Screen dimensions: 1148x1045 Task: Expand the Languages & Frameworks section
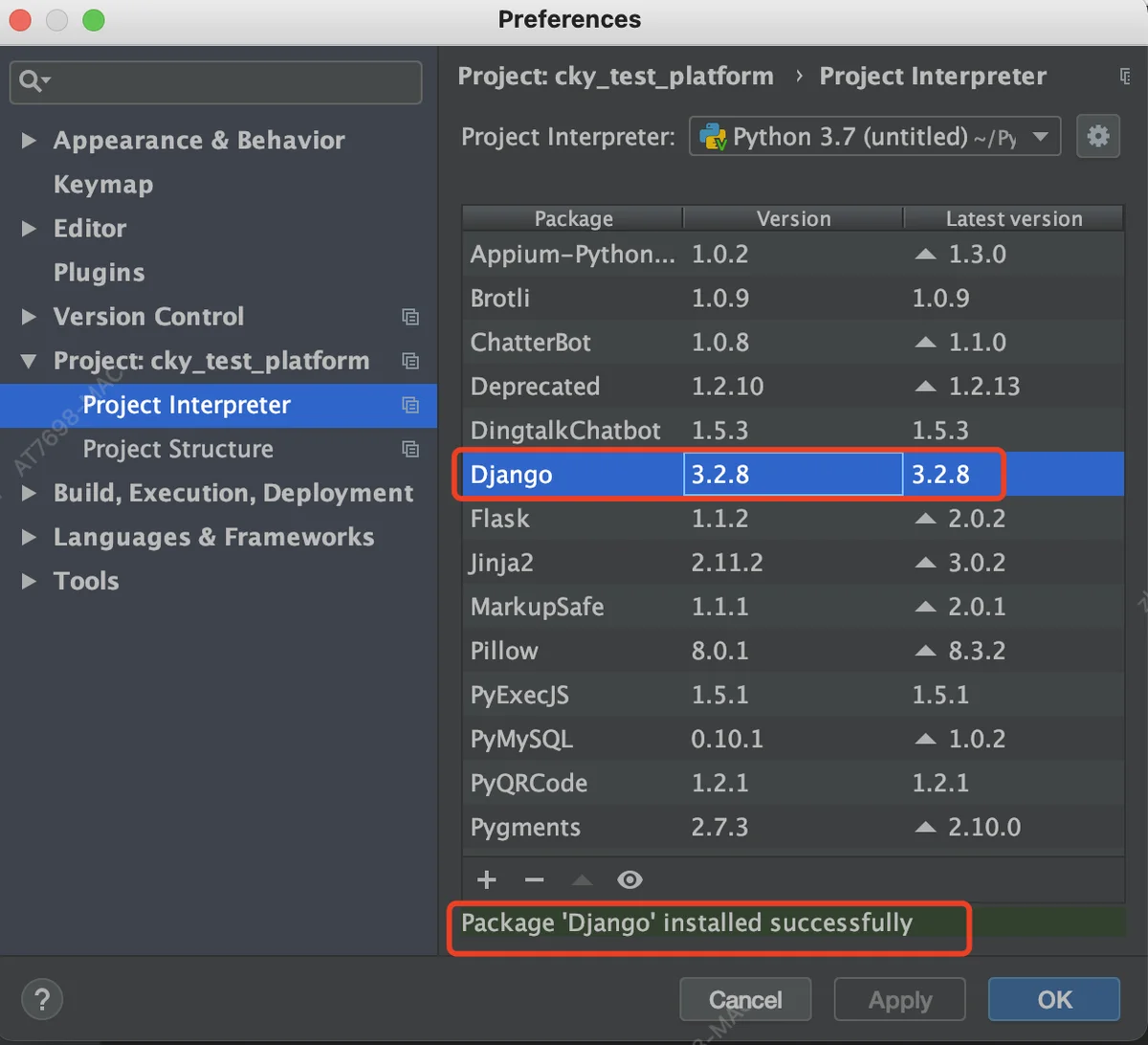point(29,537)
